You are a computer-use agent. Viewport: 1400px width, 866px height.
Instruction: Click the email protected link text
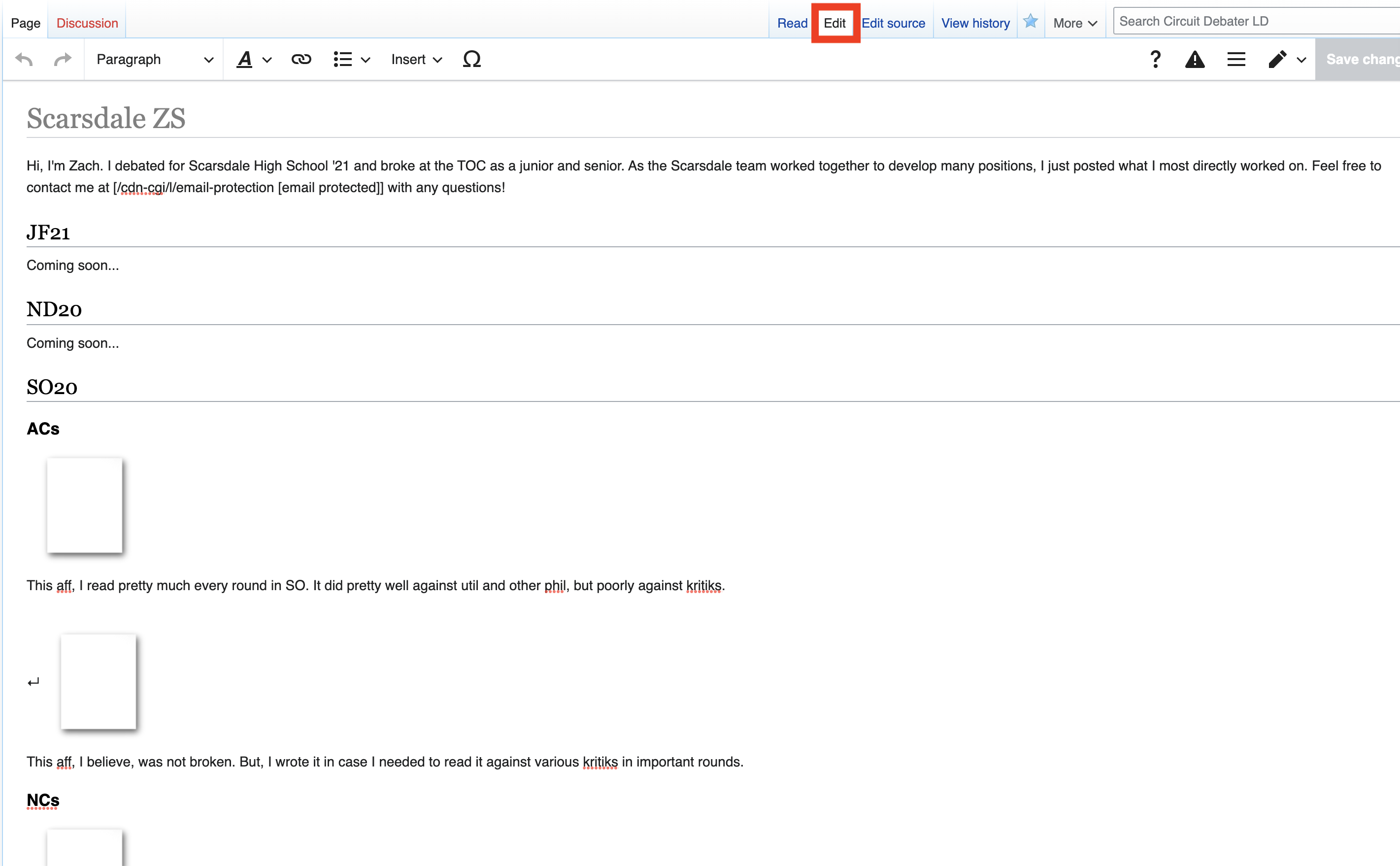click(x=248, y=187)
